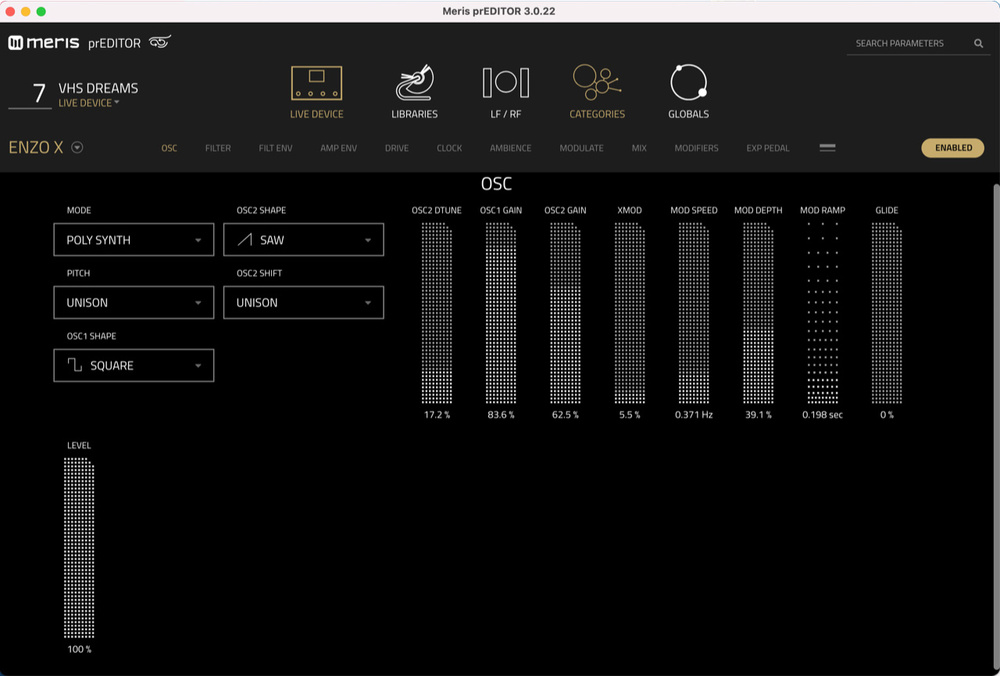Click the LF / RF icon
Viewport: 1000px width, 676px height.
tap(505, 84)
